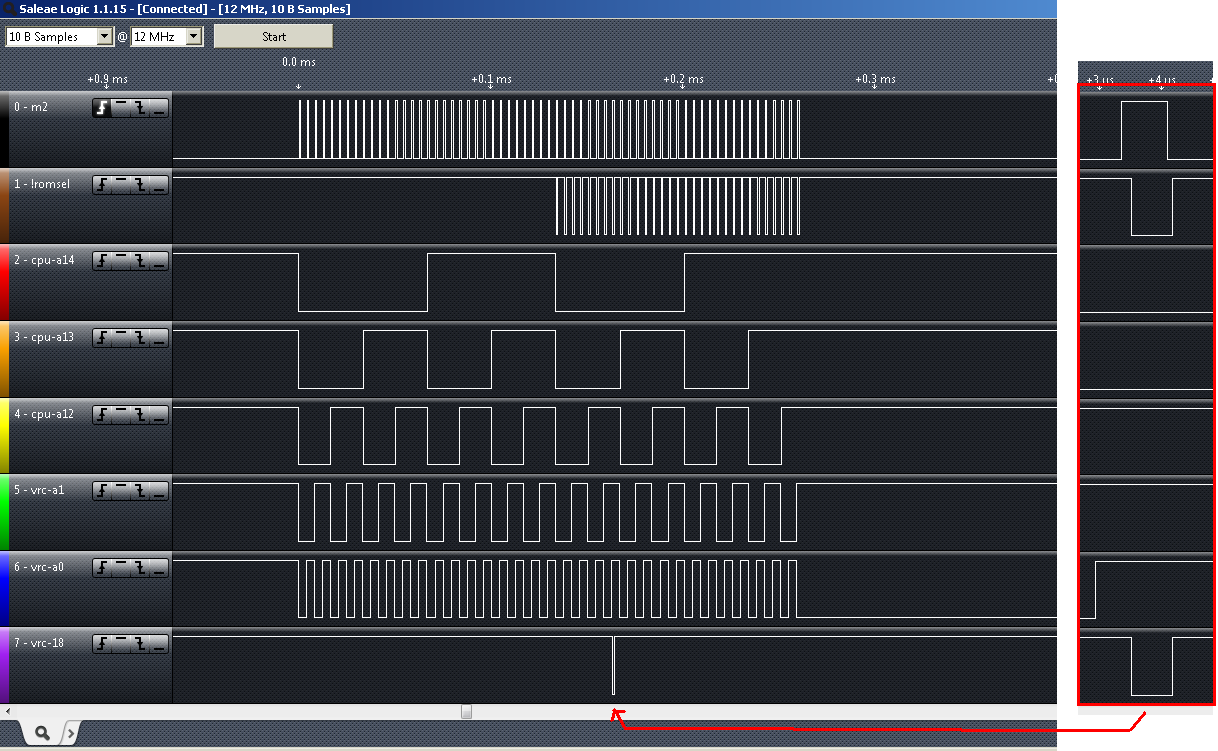Set rising edge trigger on vrc-a1 channel

102,490
